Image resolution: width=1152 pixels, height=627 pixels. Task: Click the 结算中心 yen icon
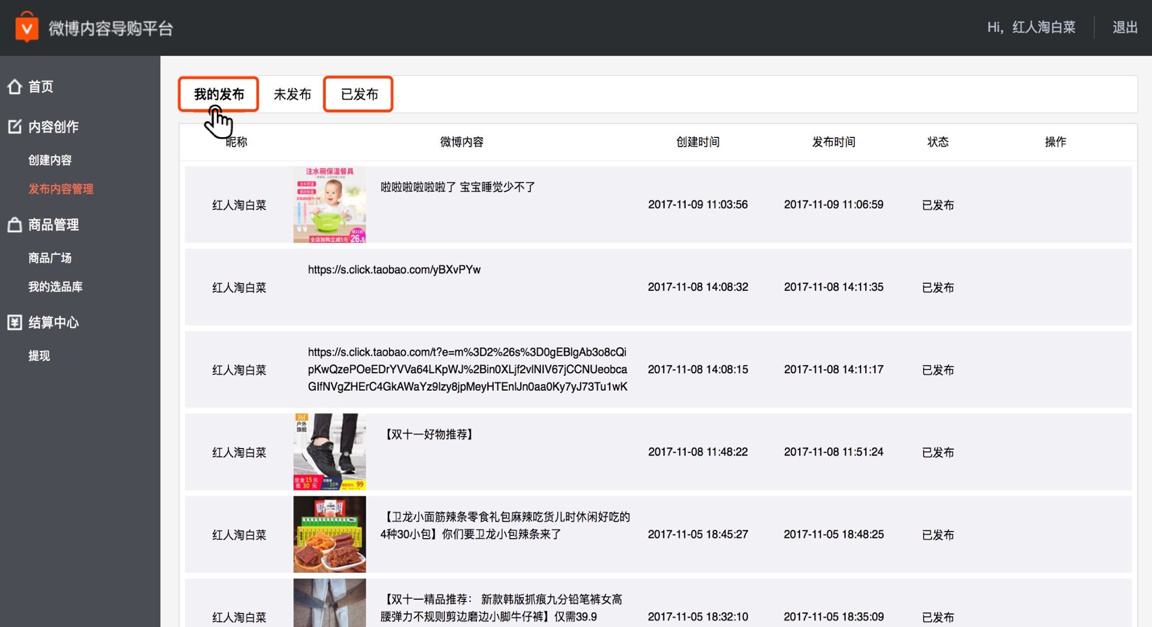pyautogui.click(x=15, y=322)
